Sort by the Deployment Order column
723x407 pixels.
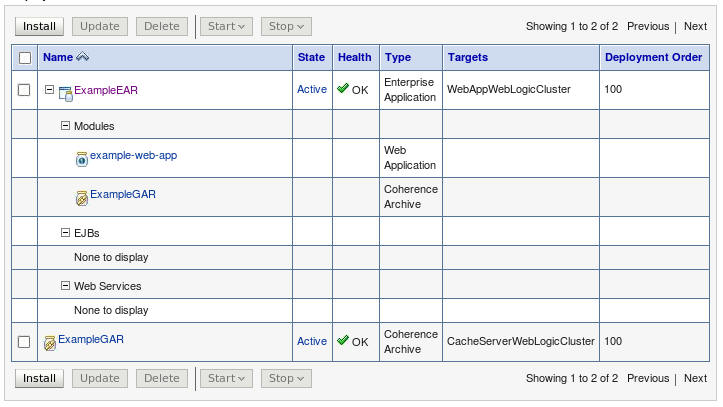[653, 58]
